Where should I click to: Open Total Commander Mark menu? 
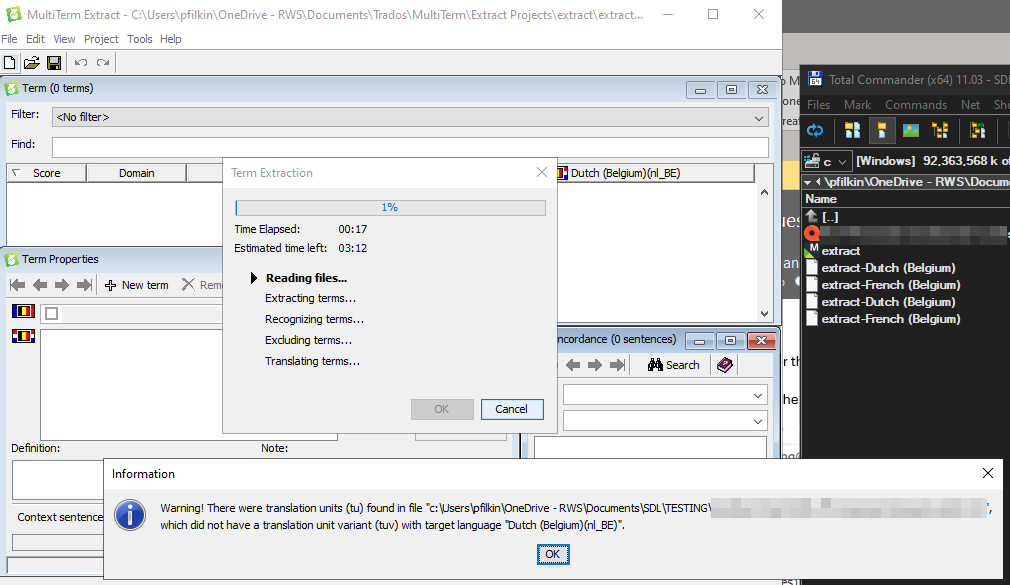pos(857,105)
